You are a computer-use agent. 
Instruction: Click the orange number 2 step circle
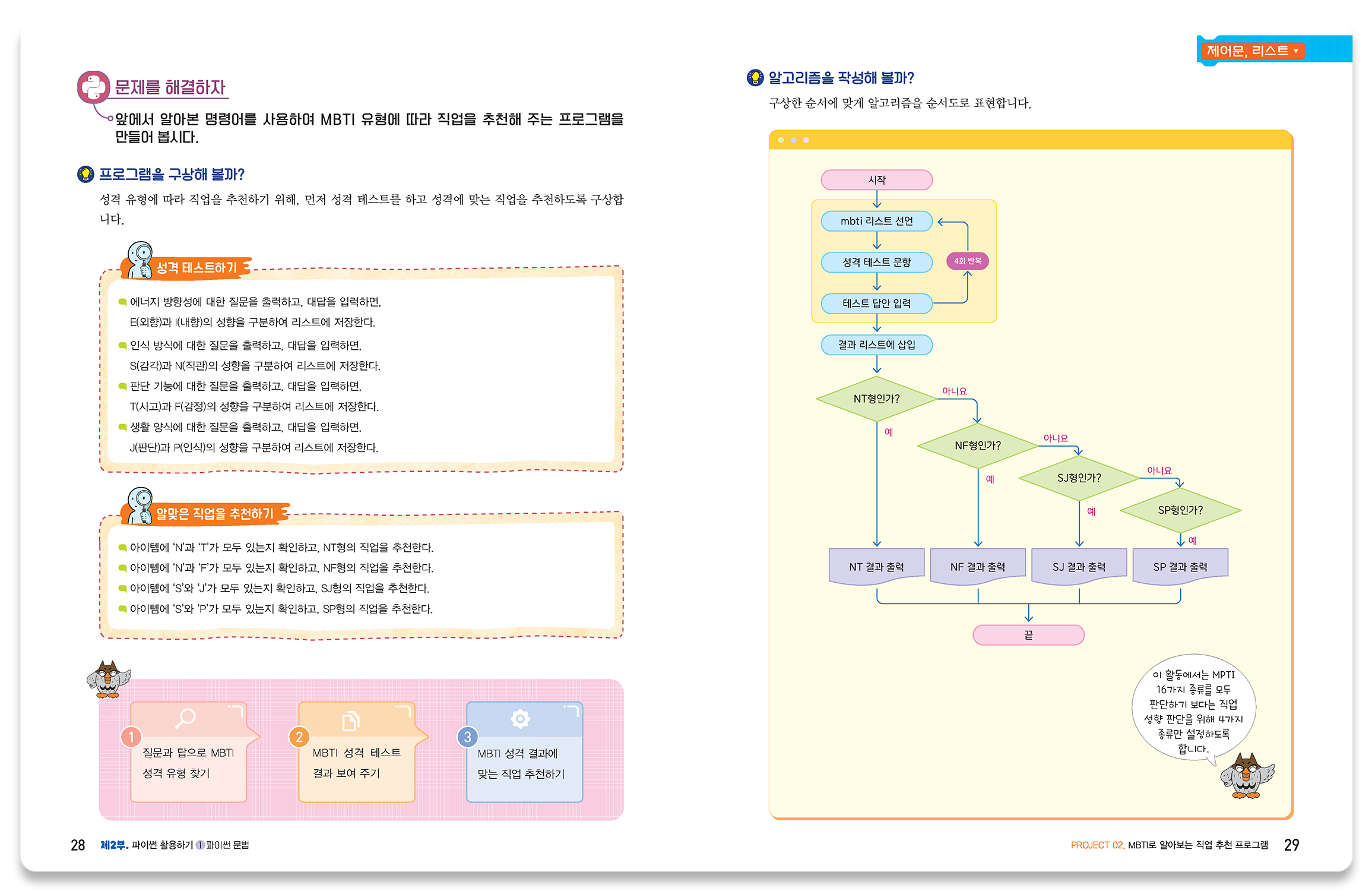[x=299, y=737]
